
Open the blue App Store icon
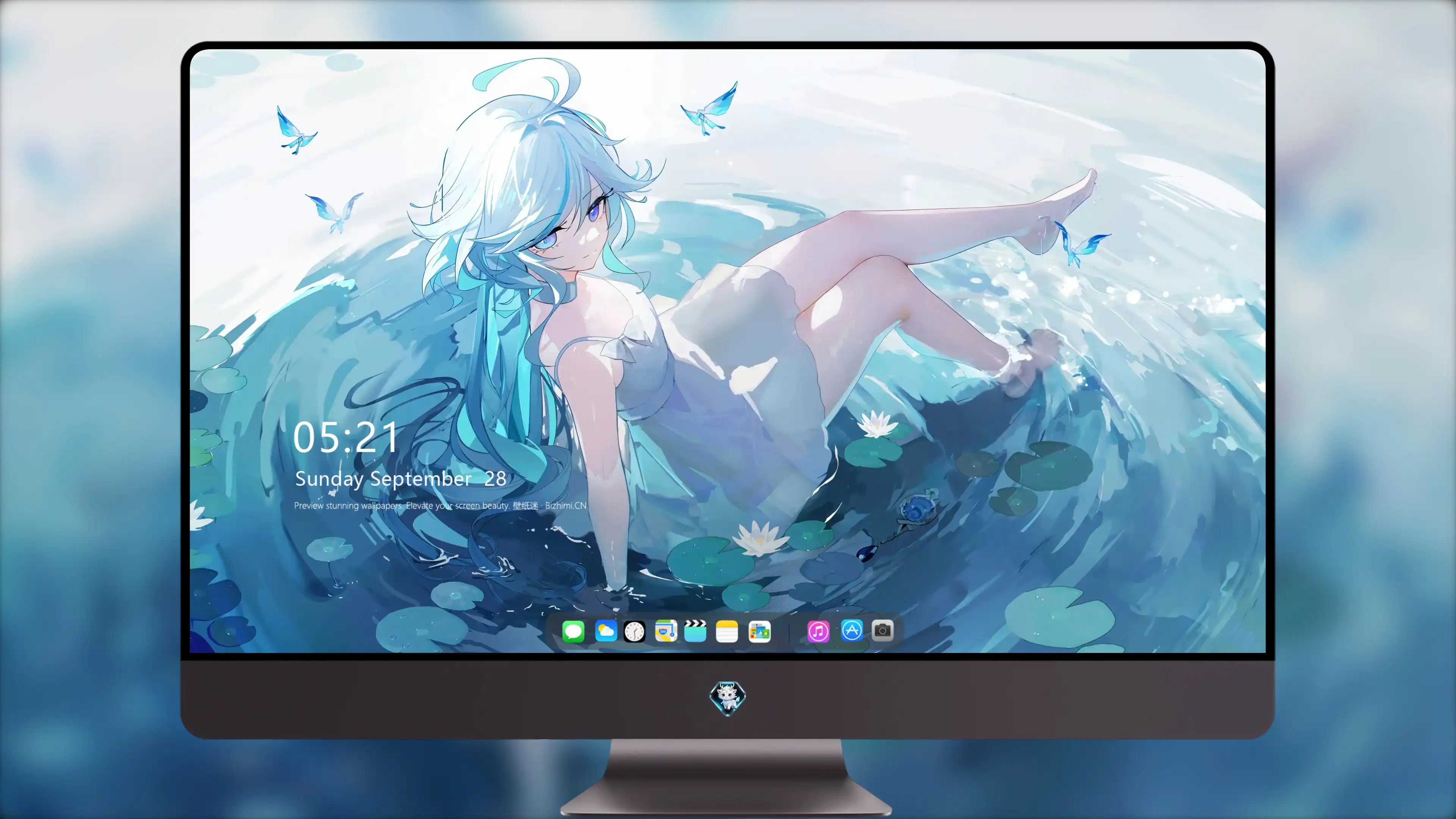(x=852, y=630)
